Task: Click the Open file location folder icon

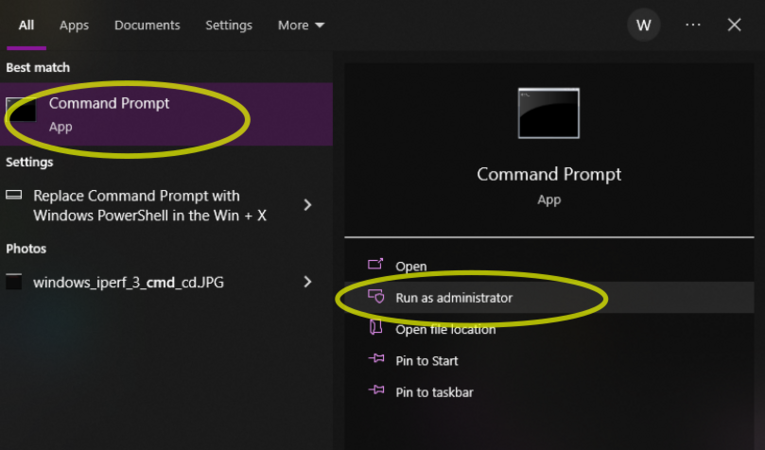Action: pos(376,329)
